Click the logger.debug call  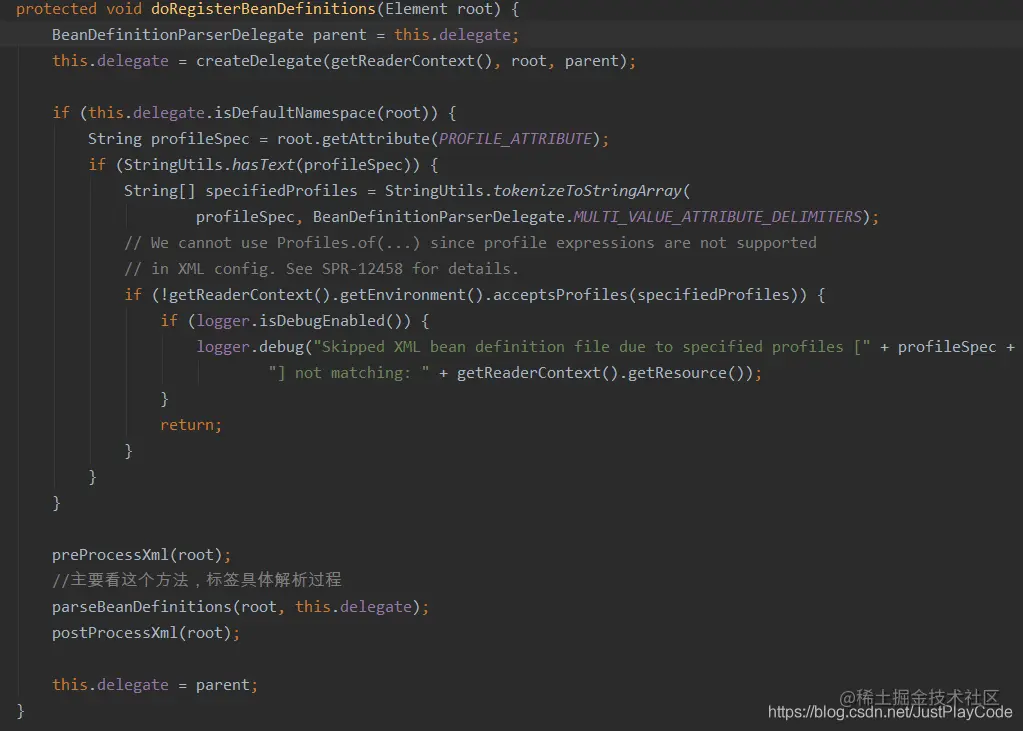point(251,347)
